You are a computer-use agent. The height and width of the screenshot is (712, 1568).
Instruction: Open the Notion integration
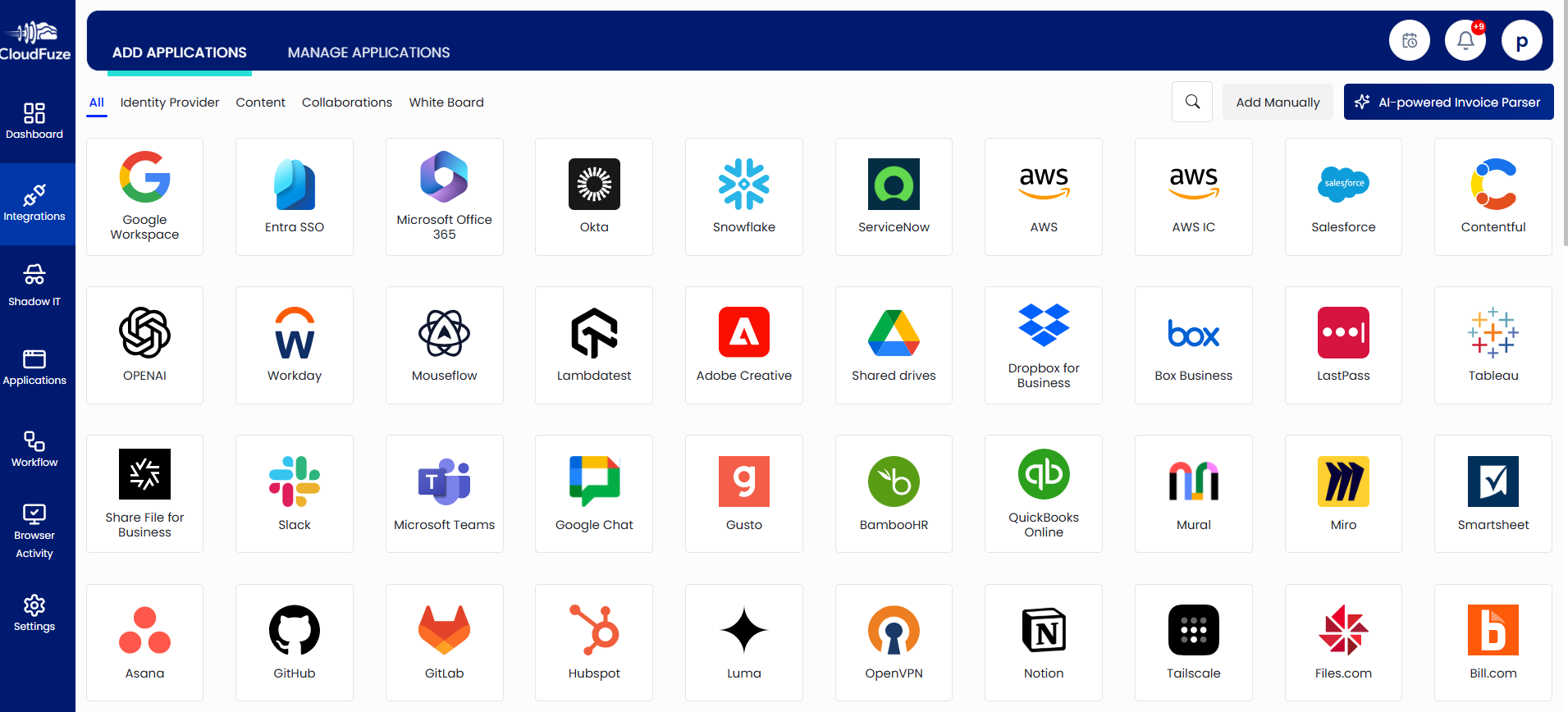coord(1044,642)
